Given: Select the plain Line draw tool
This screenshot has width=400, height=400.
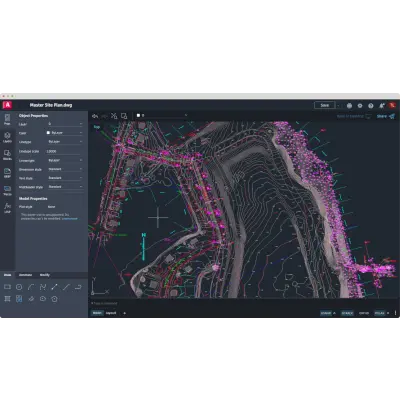Looking at the screenshot, I should pyautogui.click(x=66, y=287).
